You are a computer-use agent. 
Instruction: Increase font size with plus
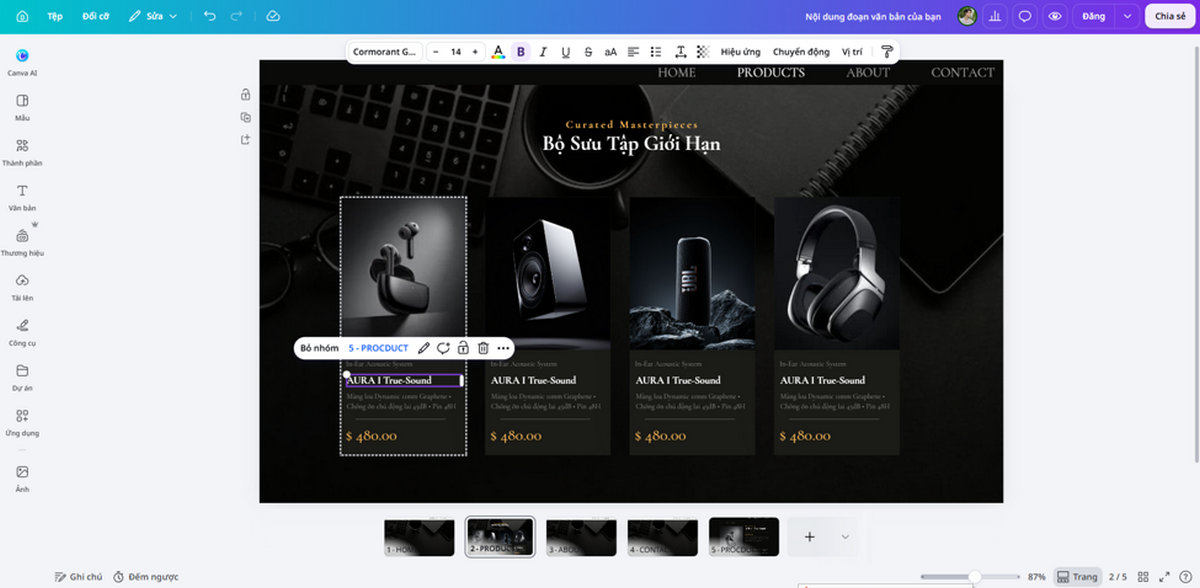click(x=475, y=52)
